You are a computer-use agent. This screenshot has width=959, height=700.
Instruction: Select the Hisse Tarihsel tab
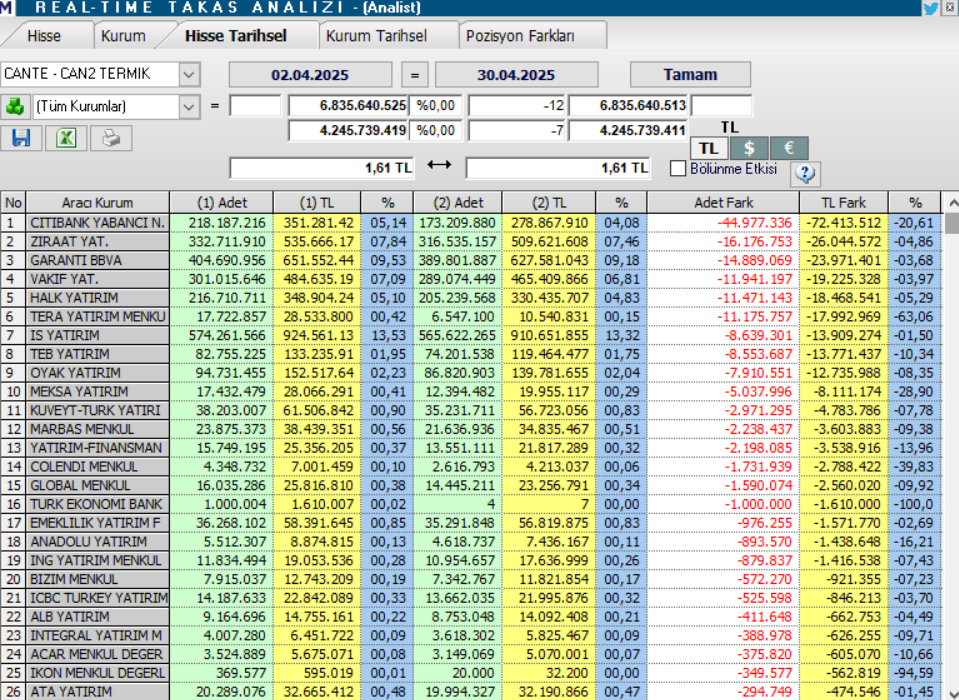[x=236, y=36]
